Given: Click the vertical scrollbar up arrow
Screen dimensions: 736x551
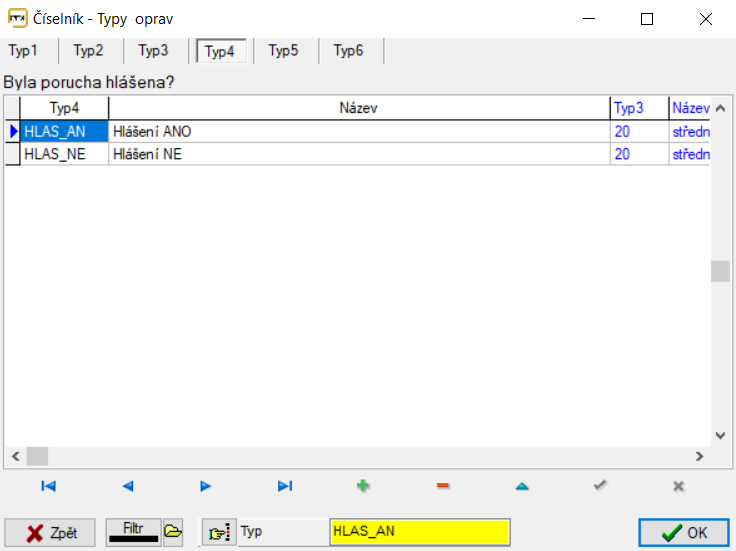Looking at the screenshot, I should pyautogui.click(x=721, y=108).
